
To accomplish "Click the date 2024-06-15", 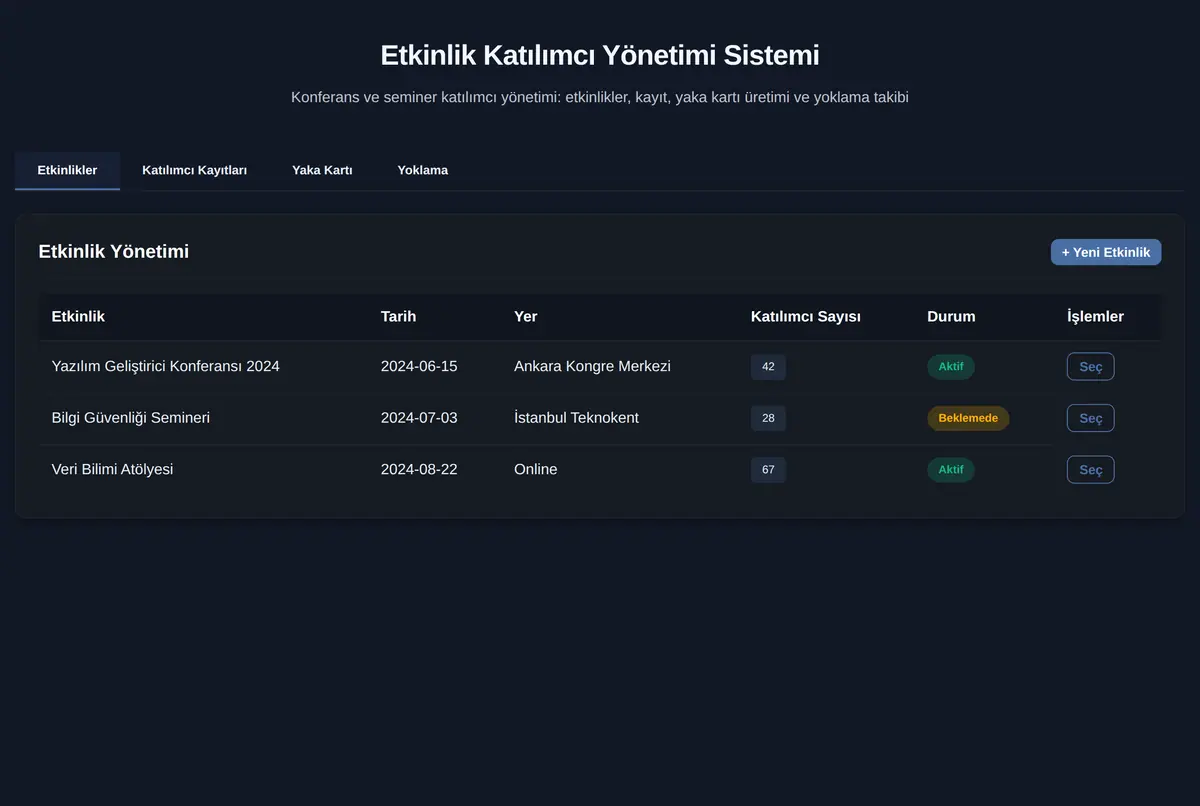I will coord(419,367).
